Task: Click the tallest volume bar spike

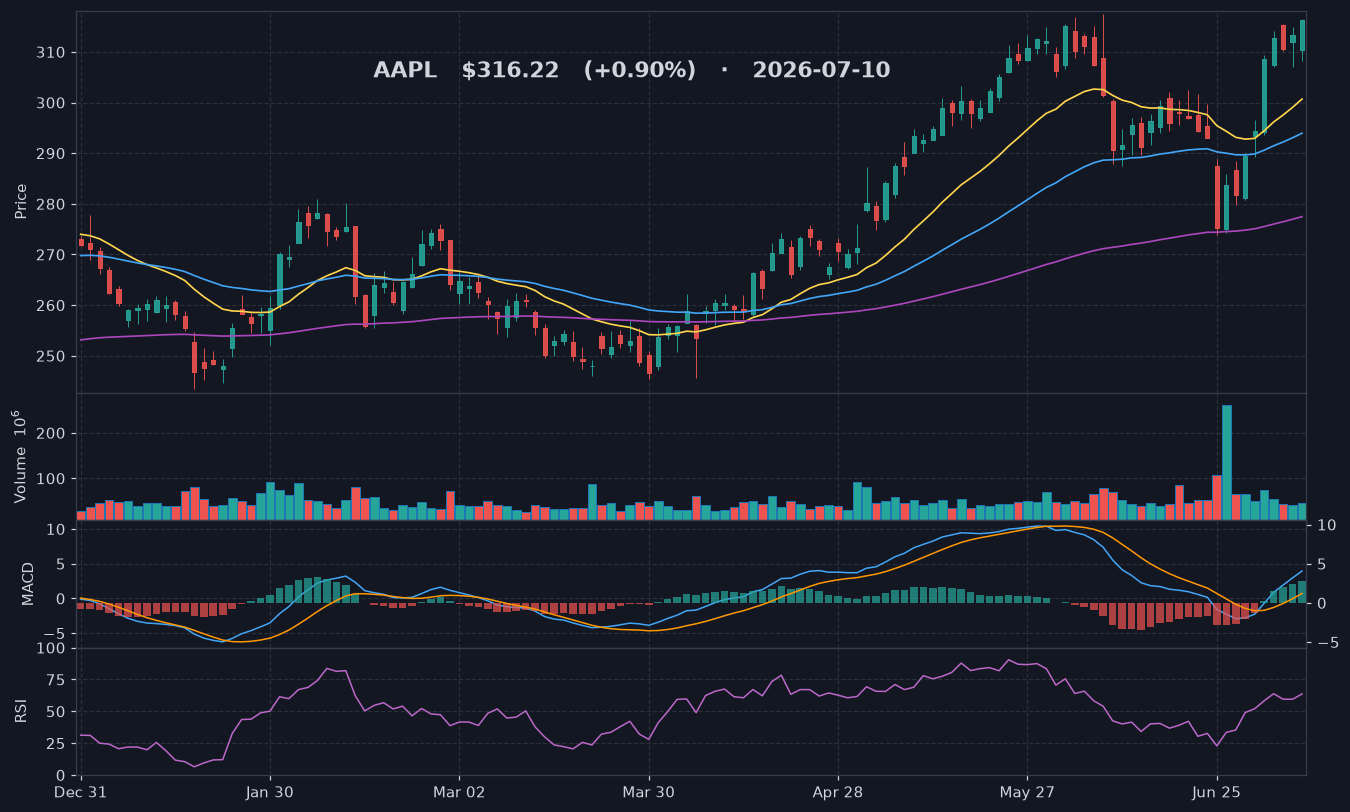Action: coord(1227,462)
